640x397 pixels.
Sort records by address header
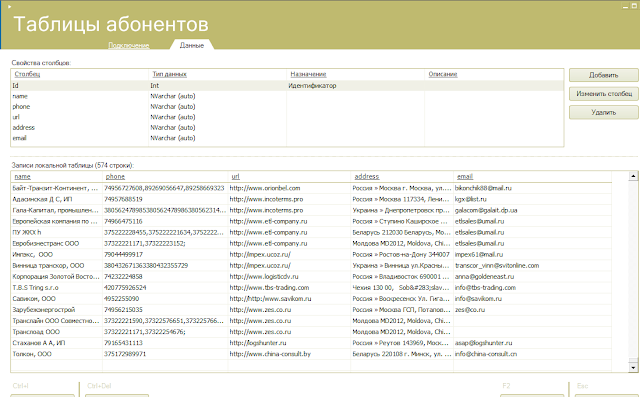click(x=367, y=176)
